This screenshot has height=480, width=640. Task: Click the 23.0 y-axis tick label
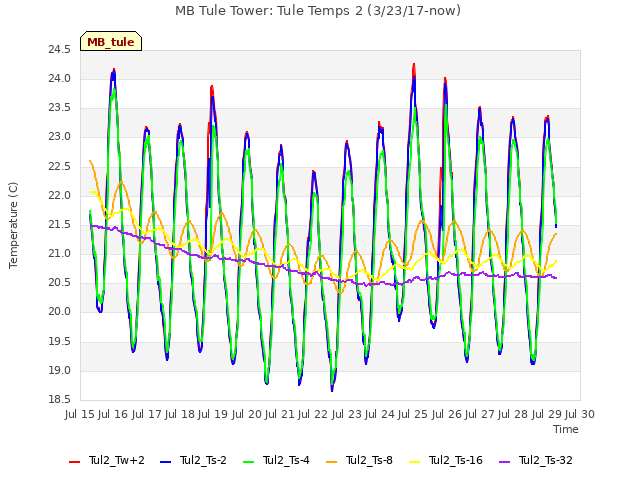[60, 137]
